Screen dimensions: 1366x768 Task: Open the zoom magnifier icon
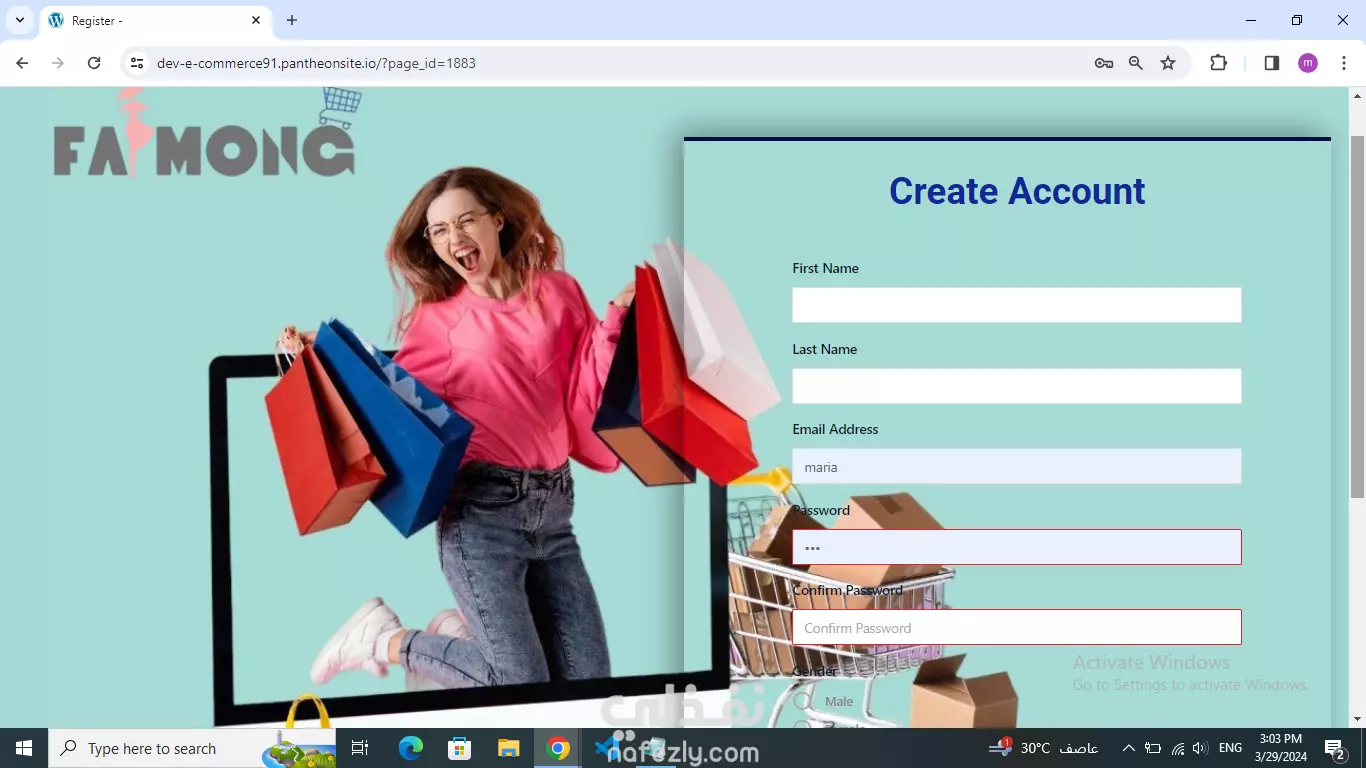[1136, 63]
